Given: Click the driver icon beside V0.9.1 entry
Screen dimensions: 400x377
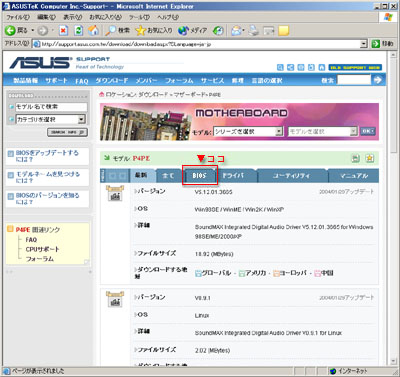Looking at the screenshot, I should [115, 299].
